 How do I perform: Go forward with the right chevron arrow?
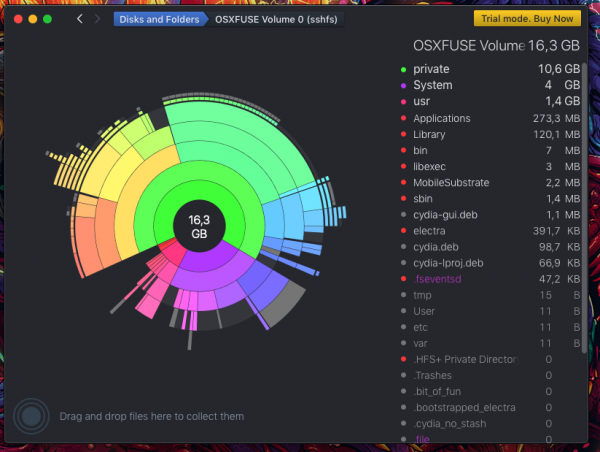(97, 19)
